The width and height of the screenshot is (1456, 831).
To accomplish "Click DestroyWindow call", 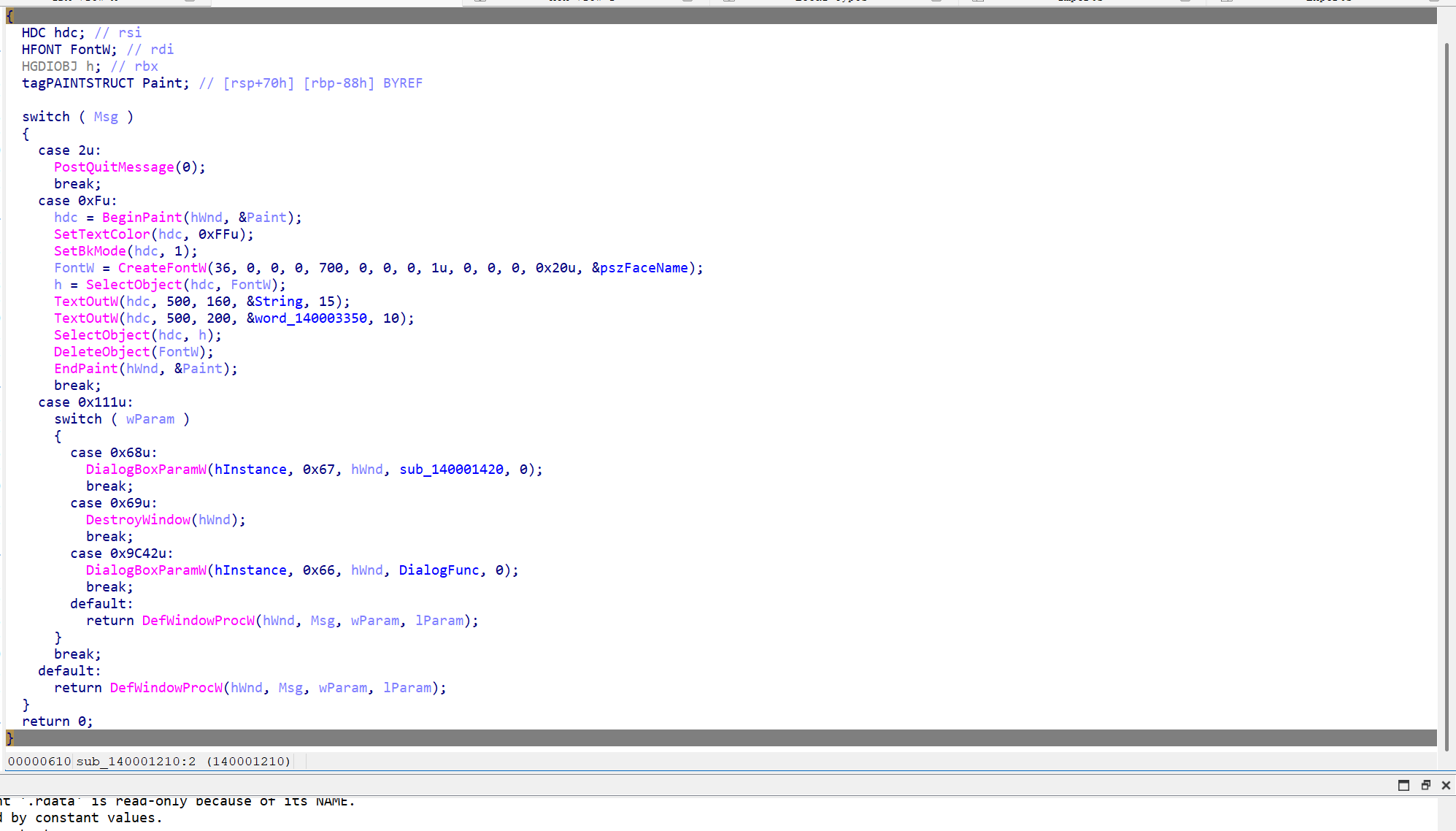I will pyautogui.click(x=138, y=520).
